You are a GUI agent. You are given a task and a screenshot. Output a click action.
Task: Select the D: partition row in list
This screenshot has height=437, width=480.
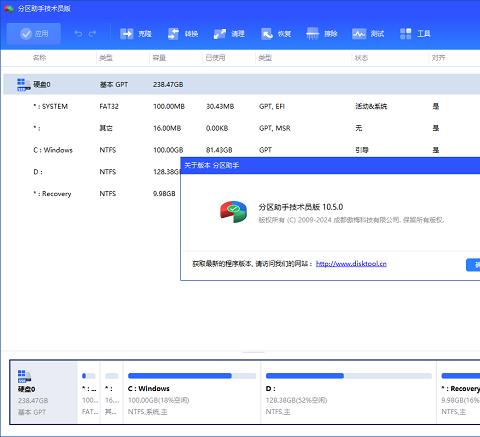pyautogui.click(x=92, y=172)
